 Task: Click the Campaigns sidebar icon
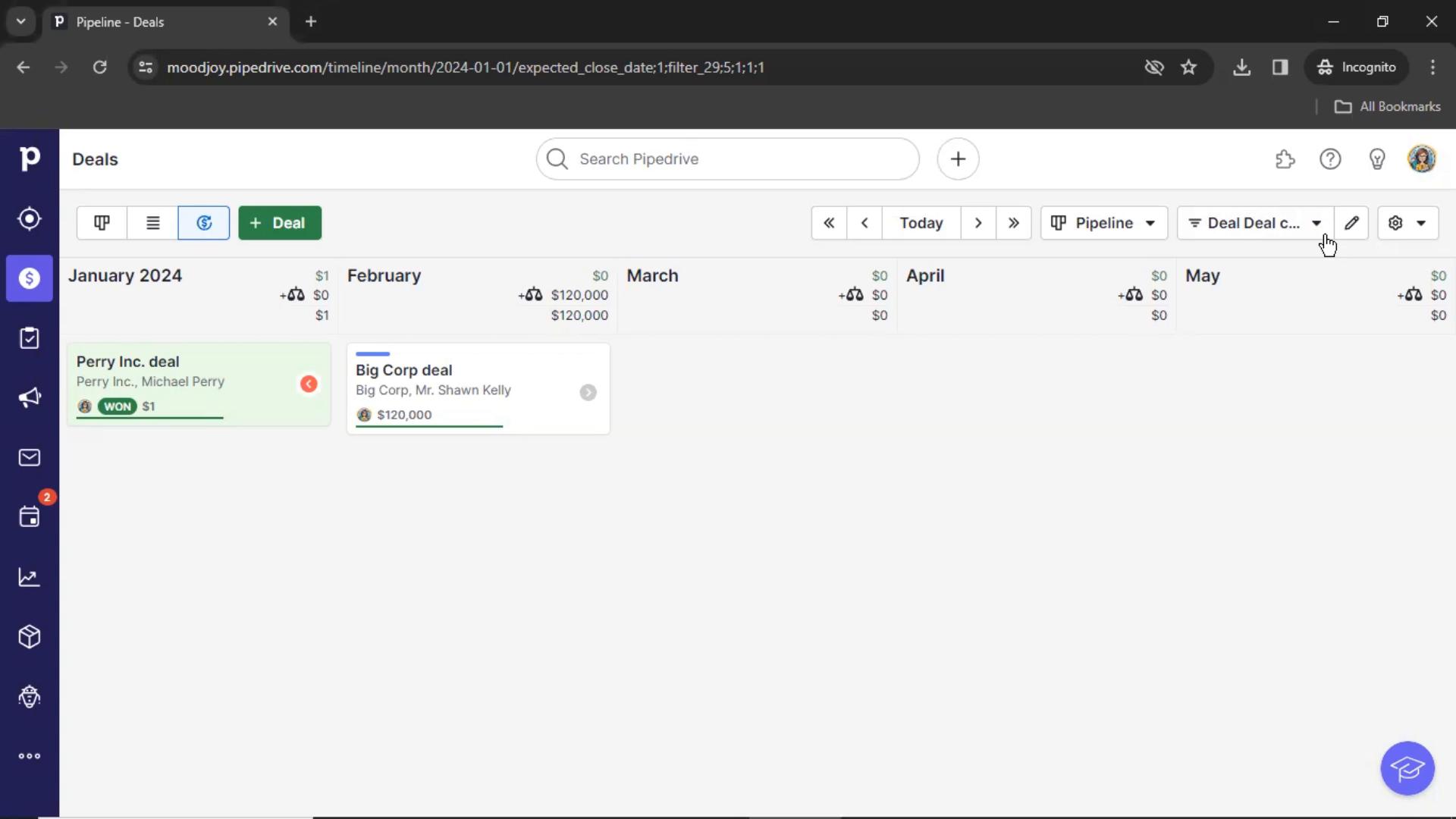(29, 398)
